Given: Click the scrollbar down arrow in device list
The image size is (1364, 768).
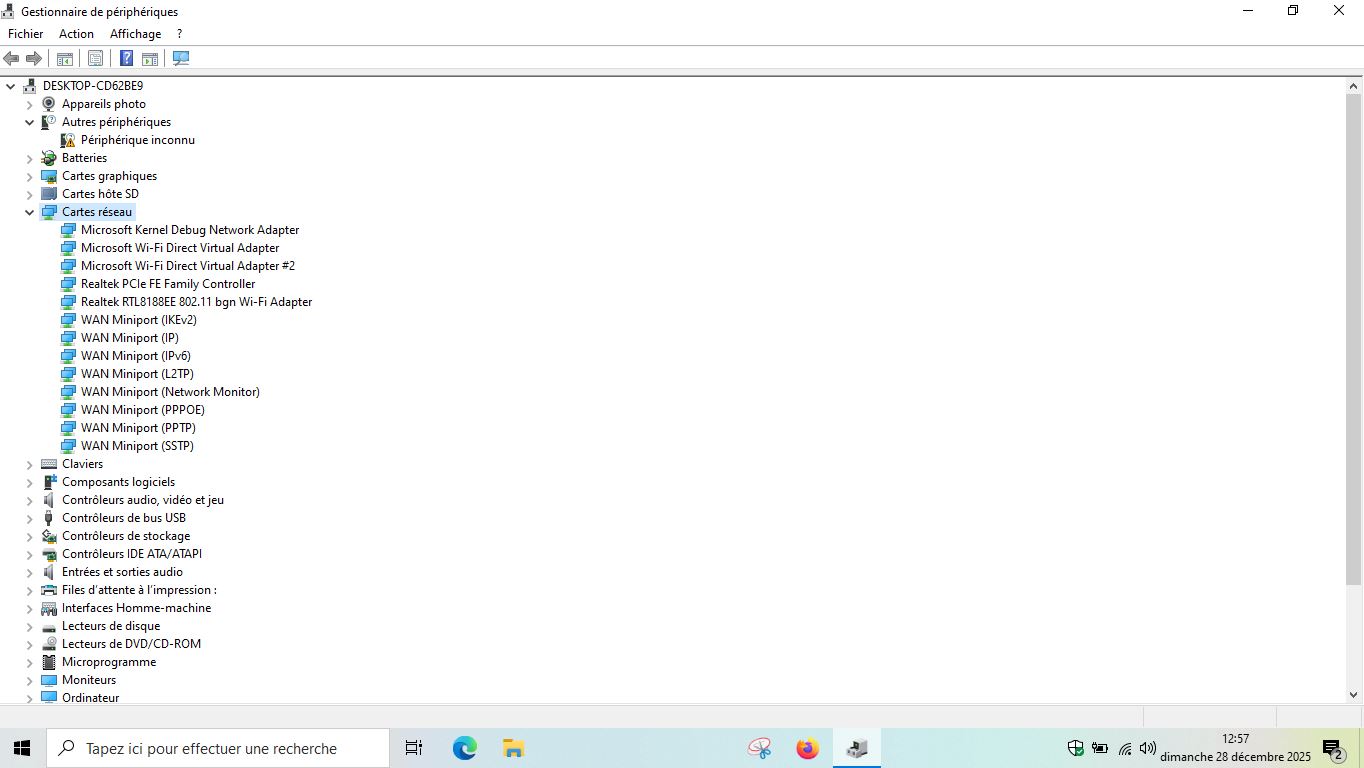Looking at the screenshot, I should [1353, 694].
